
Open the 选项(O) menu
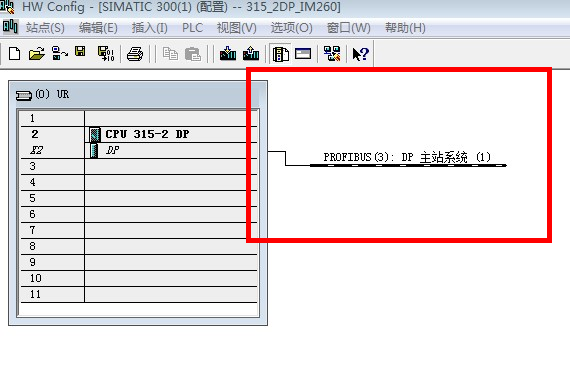click(292, 28)
